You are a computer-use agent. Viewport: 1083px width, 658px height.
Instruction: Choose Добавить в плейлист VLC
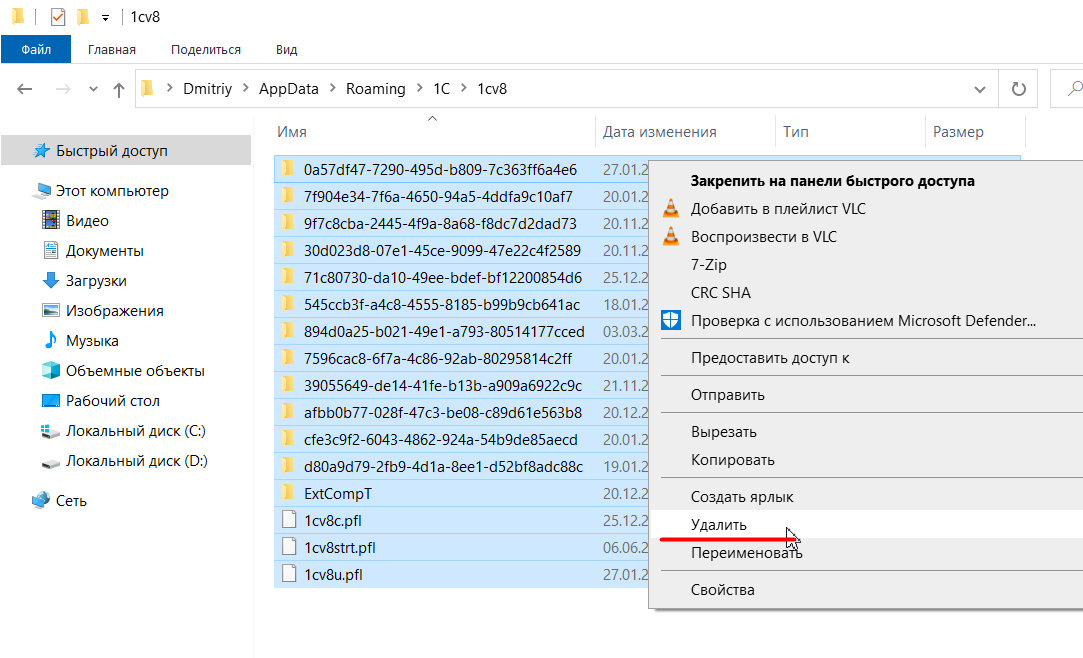778,209
